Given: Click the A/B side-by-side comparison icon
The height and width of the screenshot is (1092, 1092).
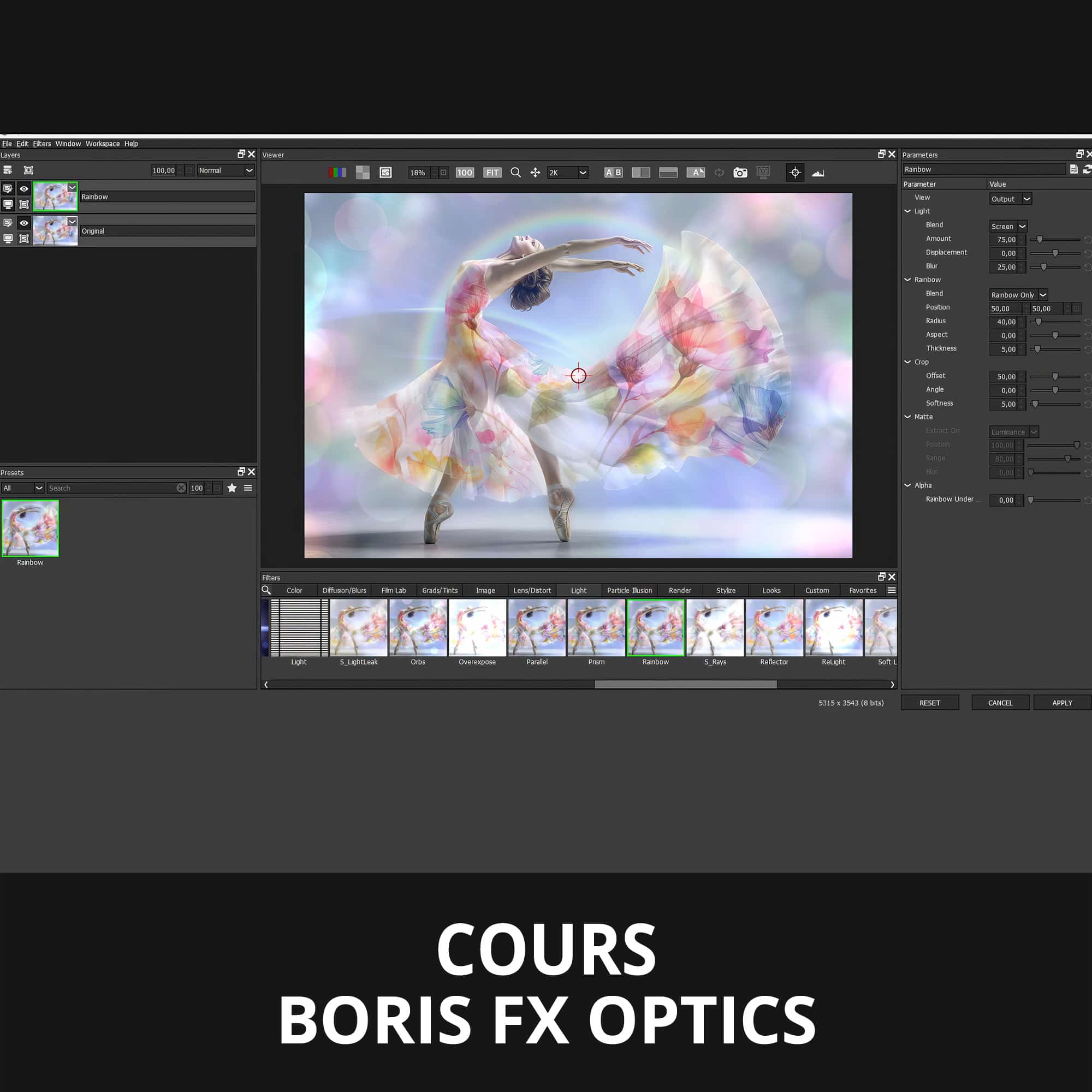Looking at the screenshot, I should point(613,173).
